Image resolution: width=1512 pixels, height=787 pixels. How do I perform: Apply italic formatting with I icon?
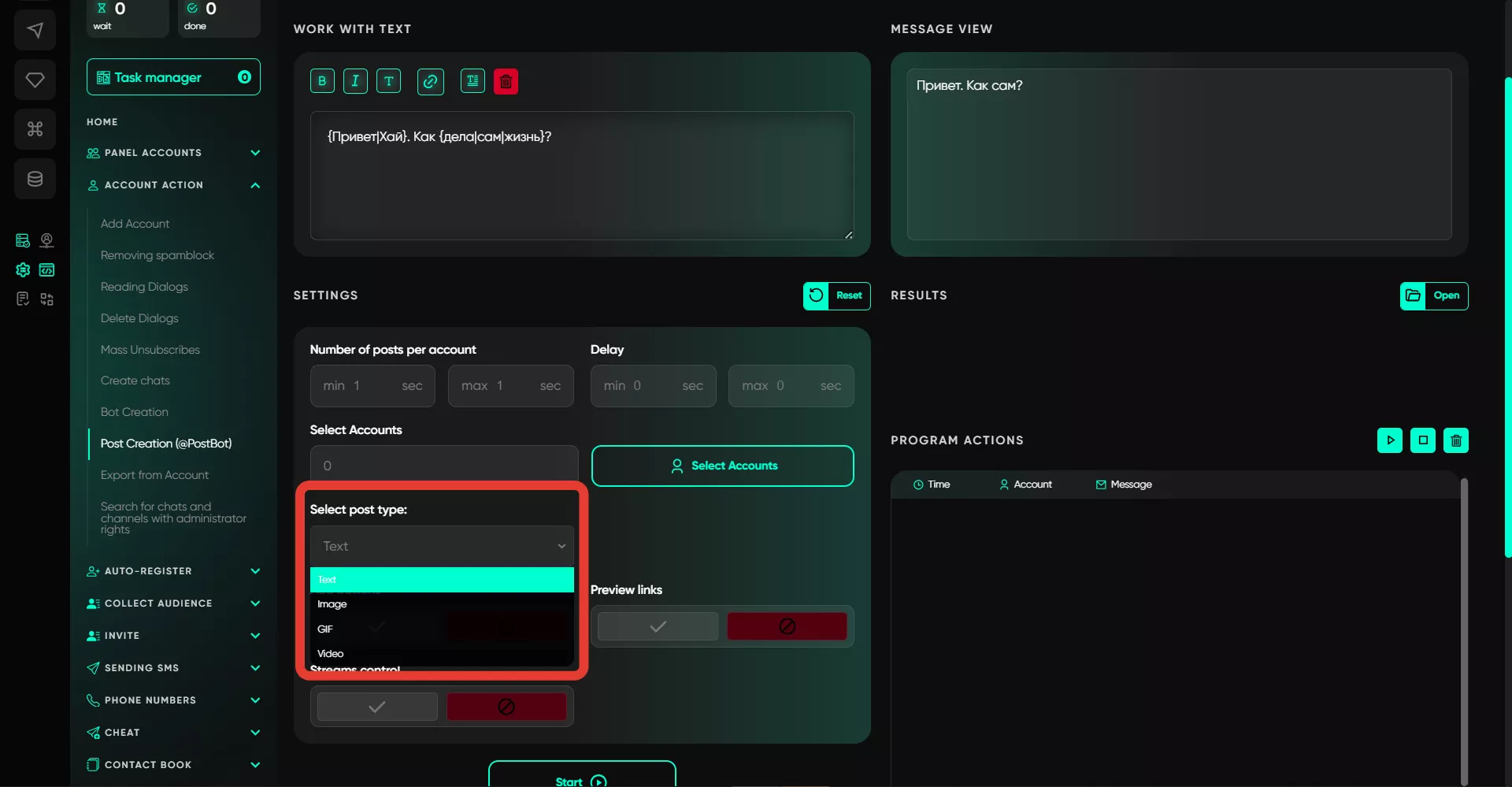(355, 81)
